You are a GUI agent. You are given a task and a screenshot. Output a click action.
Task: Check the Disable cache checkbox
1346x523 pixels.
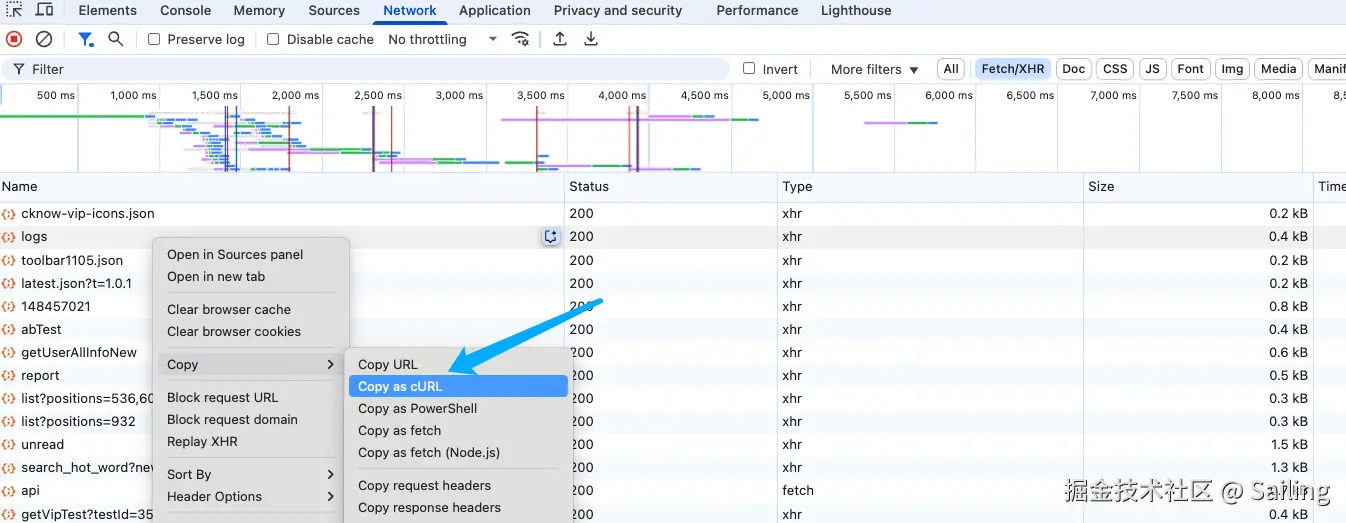click(x=273, y=39)
